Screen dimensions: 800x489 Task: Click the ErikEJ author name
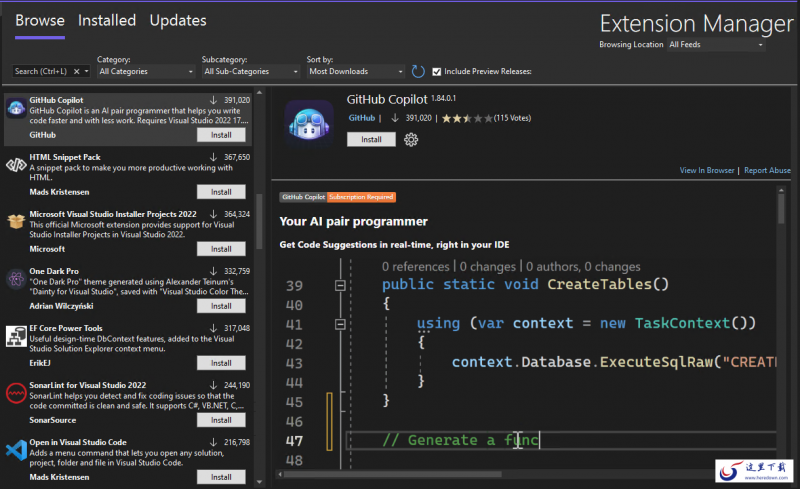(40, 363)
